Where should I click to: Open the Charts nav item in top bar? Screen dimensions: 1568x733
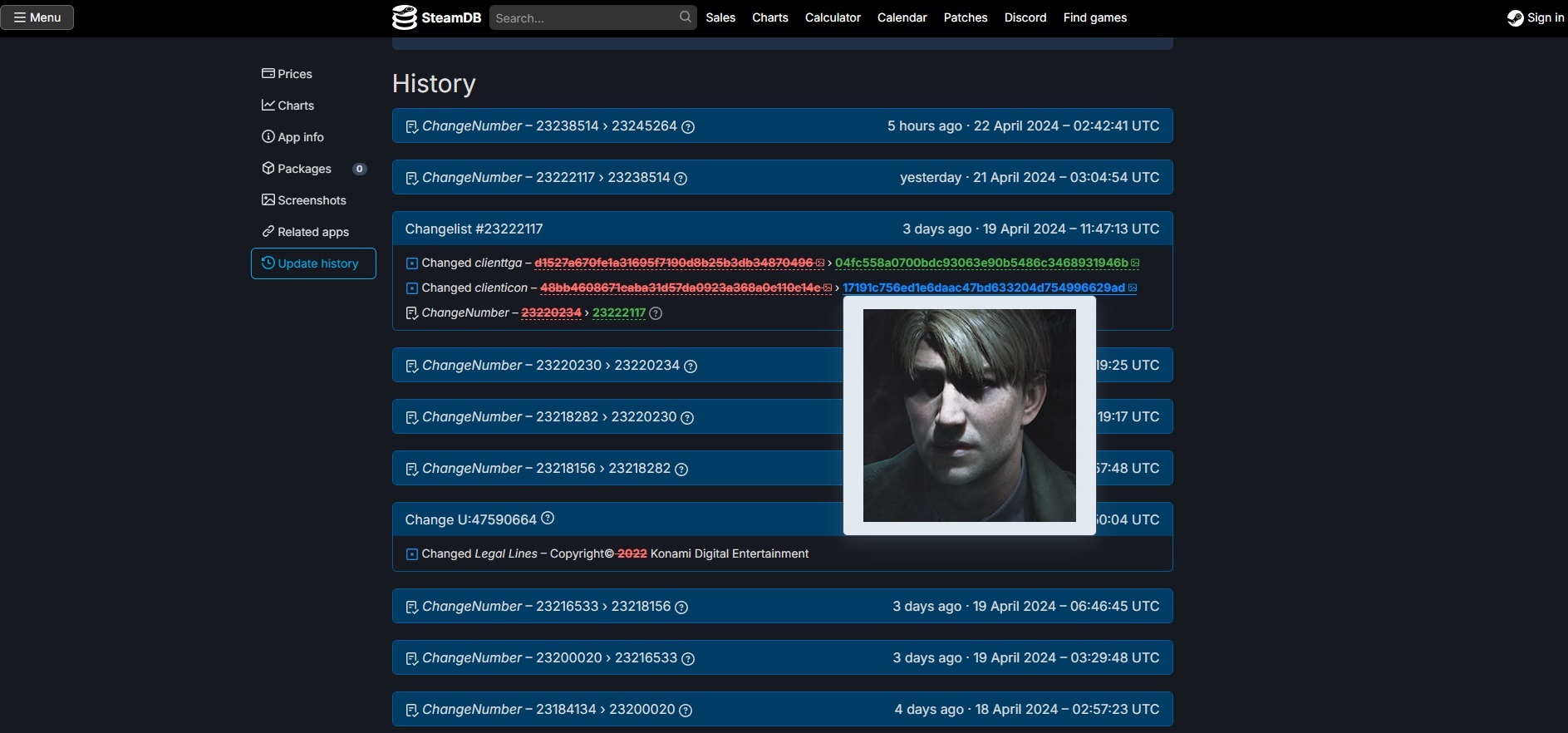(x=770, y=17)
